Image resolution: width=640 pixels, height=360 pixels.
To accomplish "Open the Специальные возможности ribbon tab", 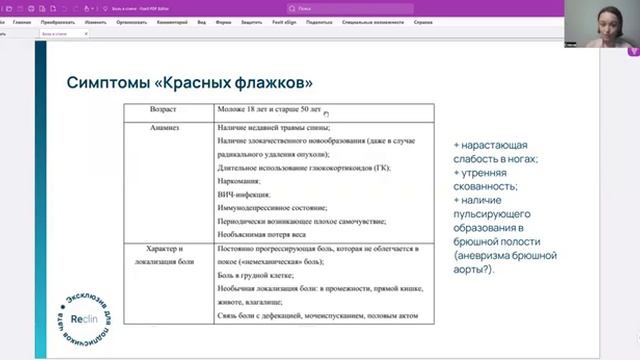I will click(373, 22).
